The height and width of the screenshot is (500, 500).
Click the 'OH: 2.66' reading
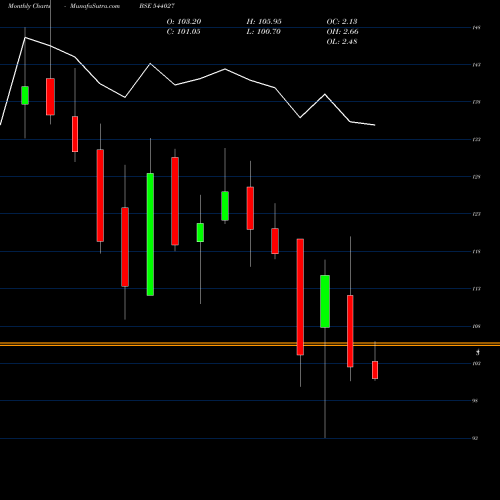pyautogui.click(x=343, y=31)
